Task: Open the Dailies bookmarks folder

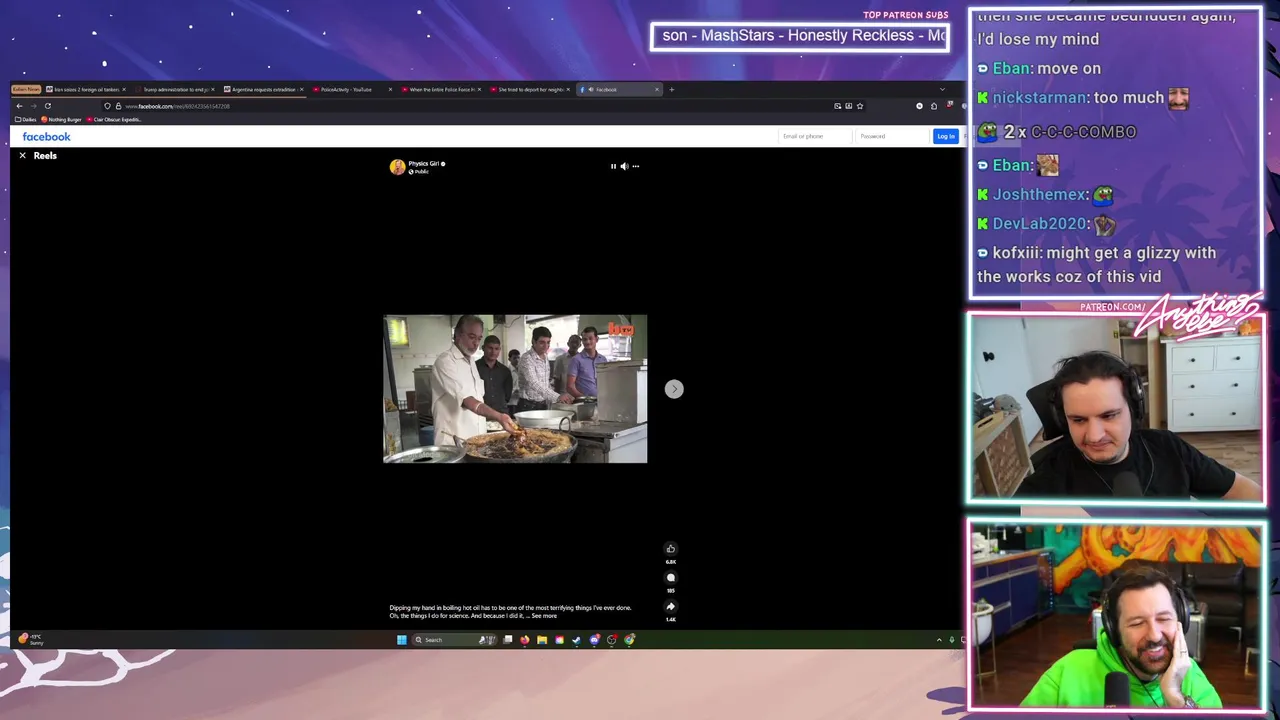Action: [x=24, y=120]
